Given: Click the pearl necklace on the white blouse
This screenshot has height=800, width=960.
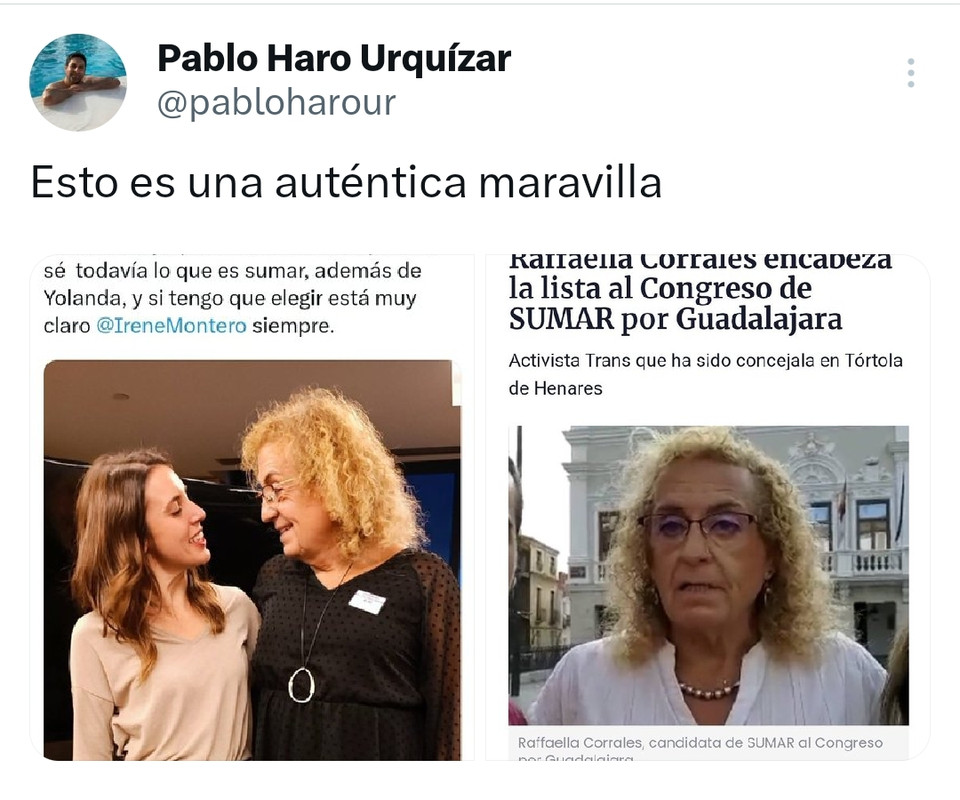Looking at the screenshot, I should point(708,690).
